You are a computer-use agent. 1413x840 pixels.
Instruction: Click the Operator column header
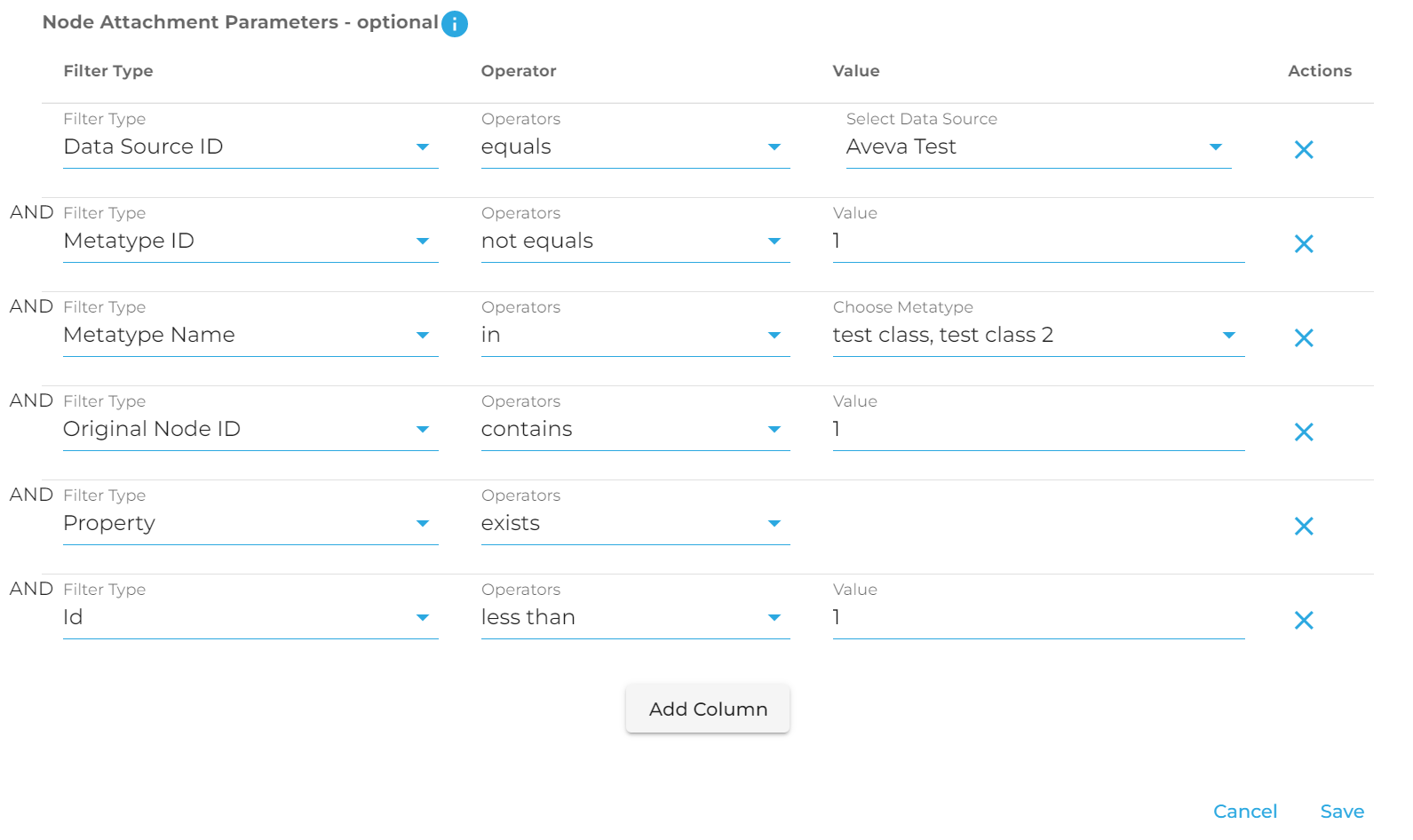(519, 71)
